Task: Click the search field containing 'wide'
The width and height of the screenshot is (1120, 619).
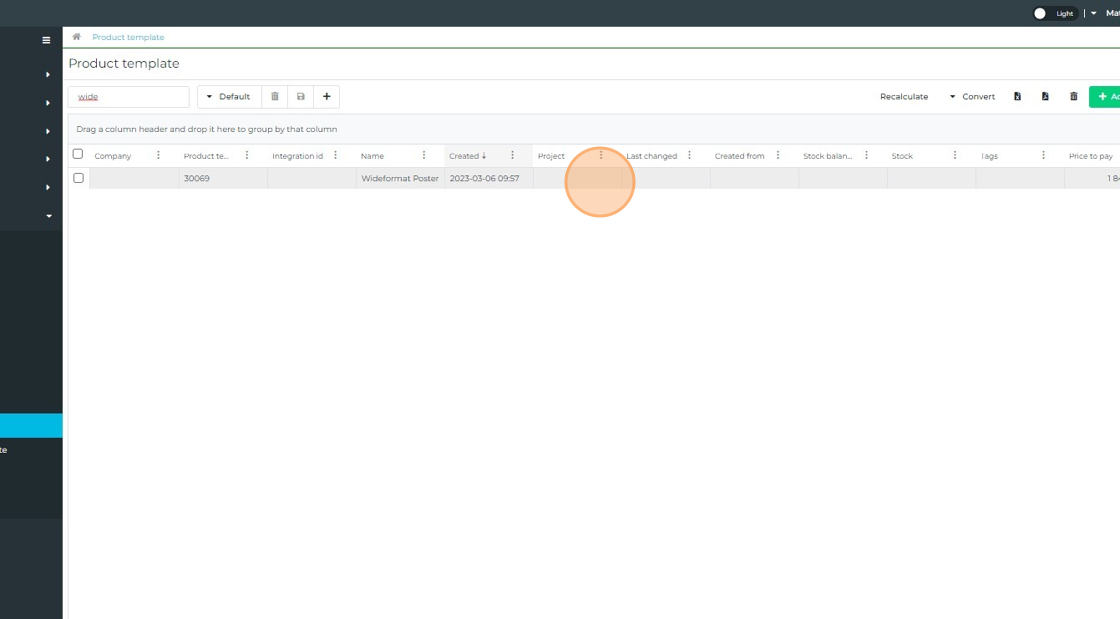Action: [128, 97]
